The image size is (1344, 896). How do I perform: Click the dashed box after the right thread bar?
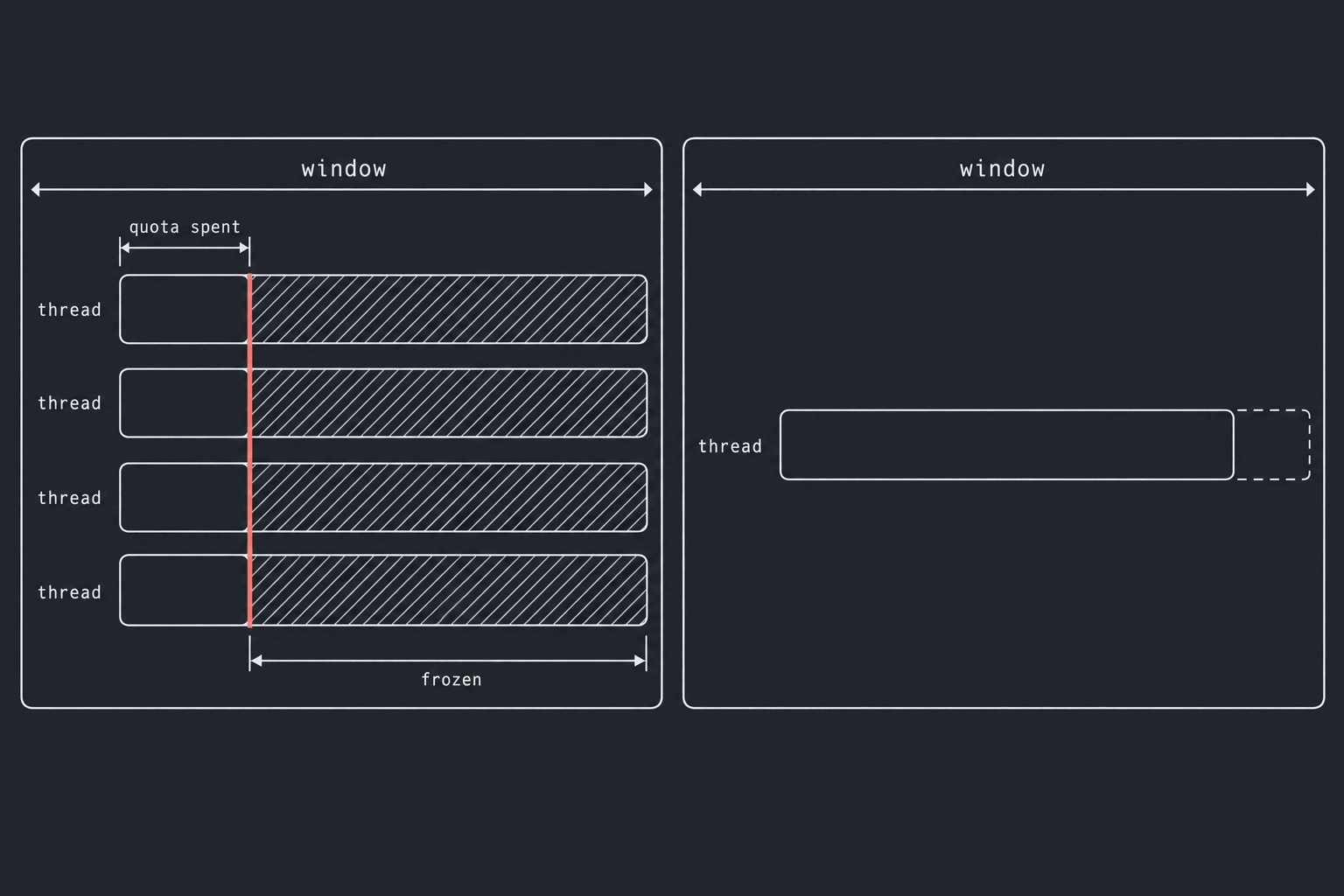coord(1272,444)
